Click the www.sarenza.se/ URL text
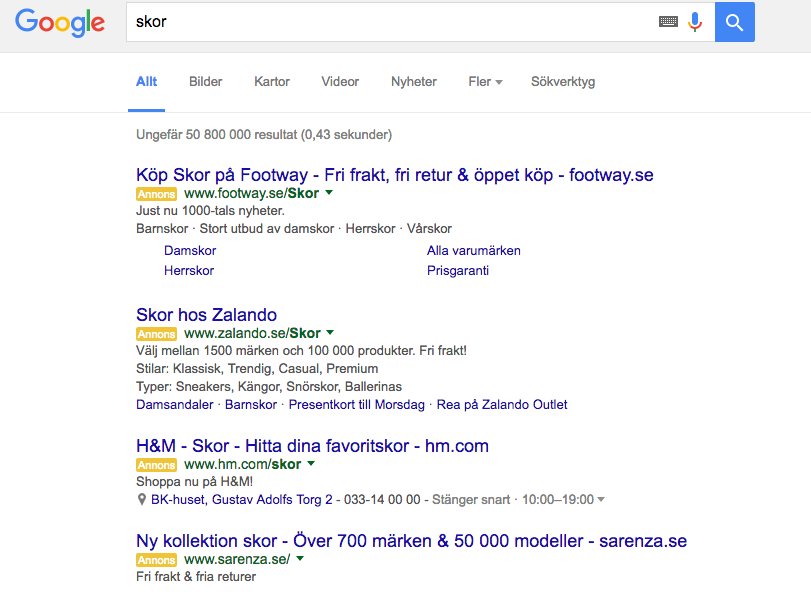Viewport: 811px width, 596px height. pos(237,559)
